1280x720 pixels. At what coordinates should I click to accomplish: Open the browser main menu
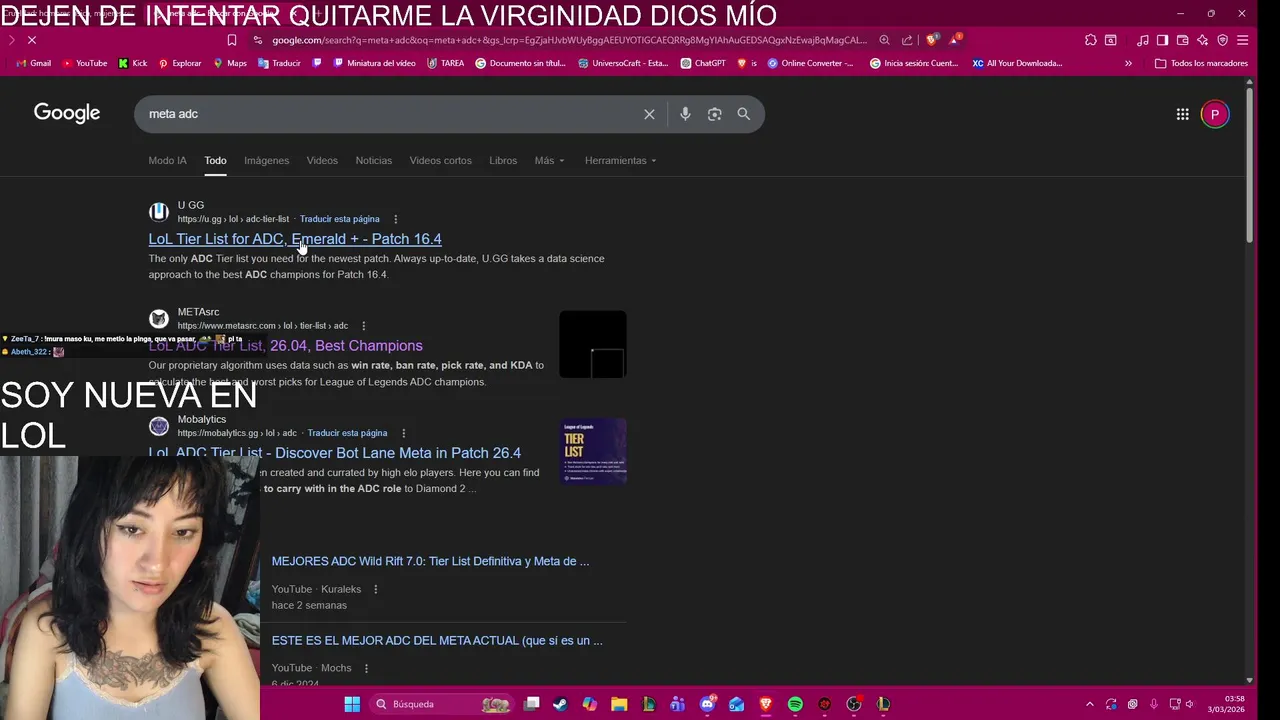click(x=1242, y=40)
